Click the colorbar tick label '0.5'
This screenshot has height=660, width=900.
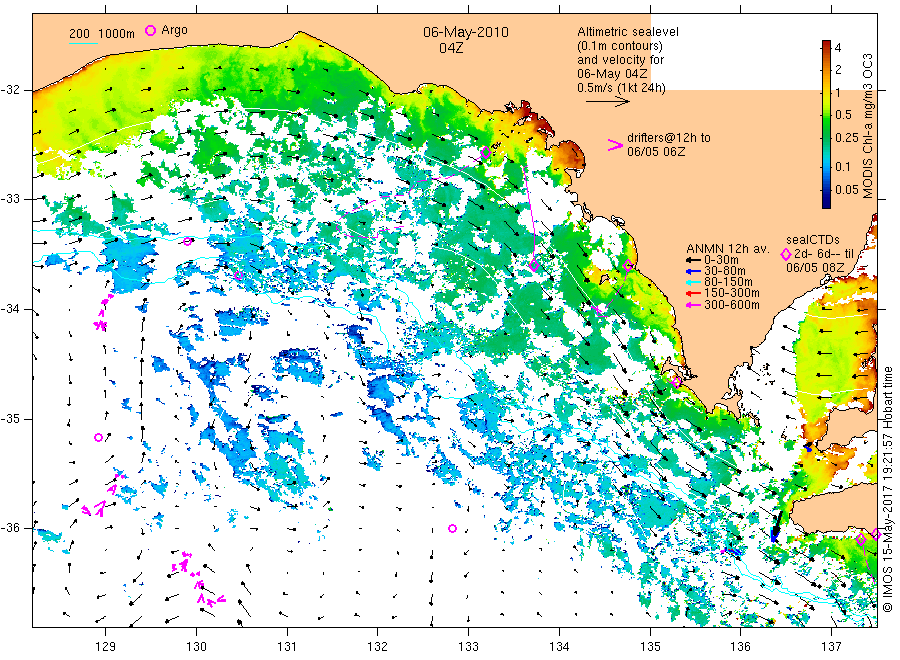[x=843, y=115]
